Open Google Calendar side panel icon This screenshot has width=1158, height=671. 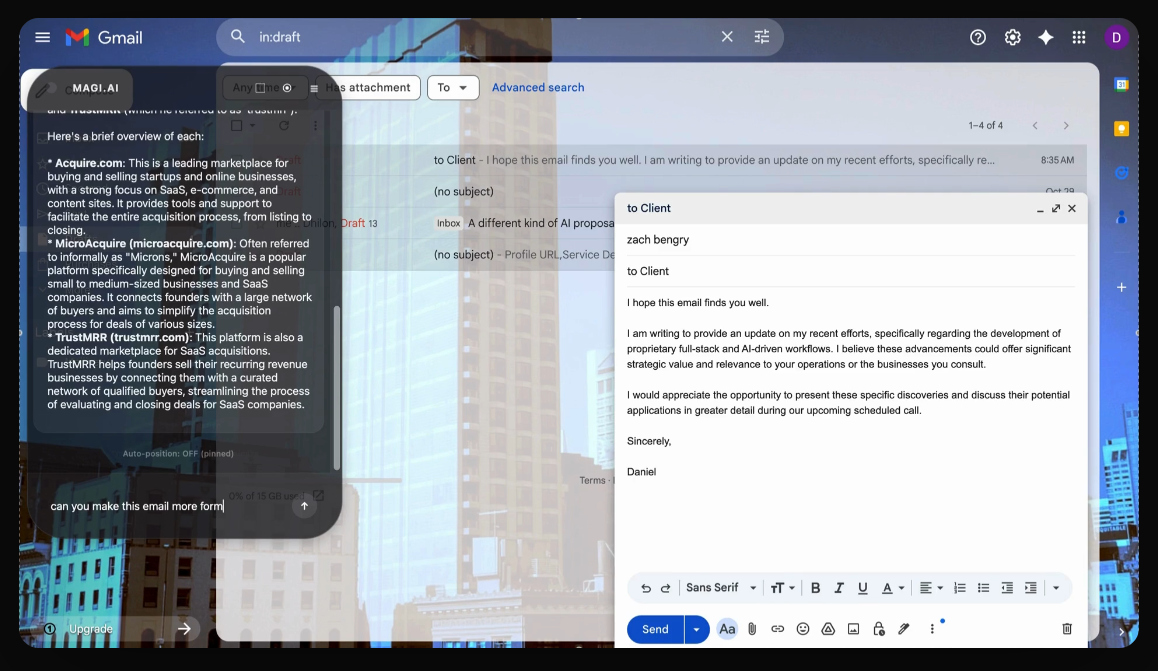1121,84
